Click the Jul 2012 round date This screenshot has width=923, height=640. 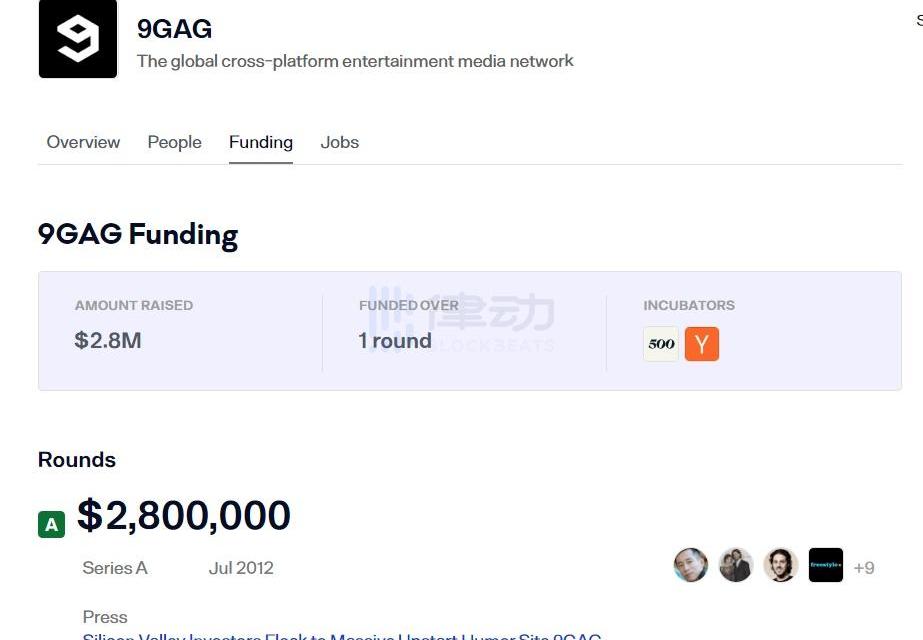pyautogui.click(x=241, y=568)
